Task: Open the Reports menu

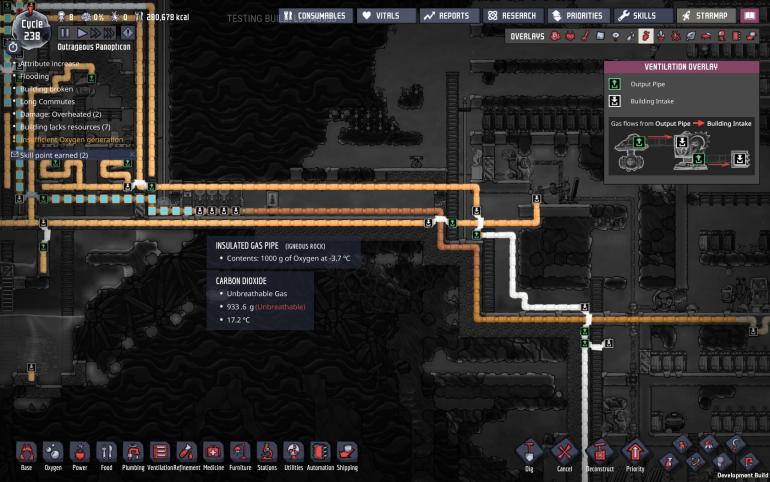Action: [448, 16]
